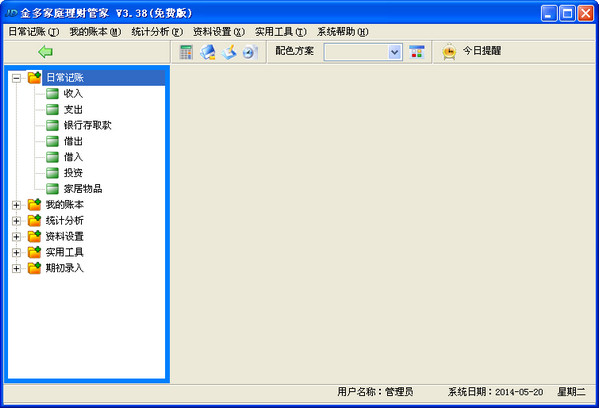The image size is (599, 408).
Task: Expand the 期初录入 tree node
Action: [16, 269]
